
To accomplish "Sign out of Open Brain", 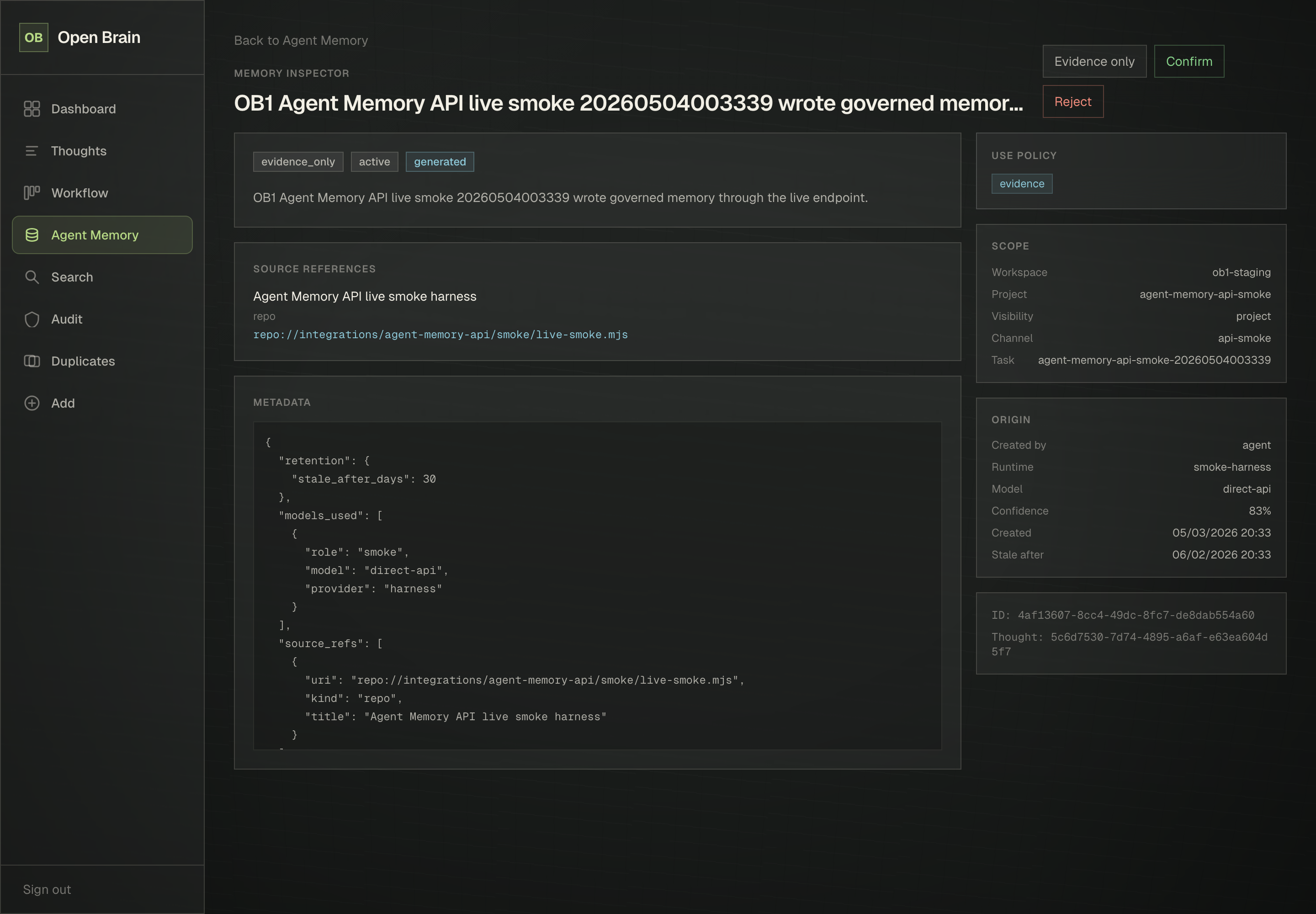I will [x=47, y=889].
